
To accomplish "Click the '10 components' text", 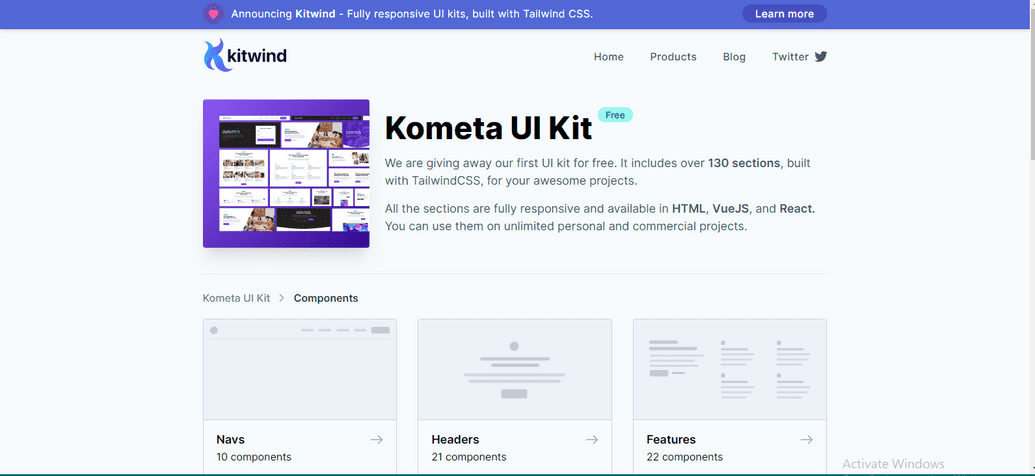I will pos(254,457).
